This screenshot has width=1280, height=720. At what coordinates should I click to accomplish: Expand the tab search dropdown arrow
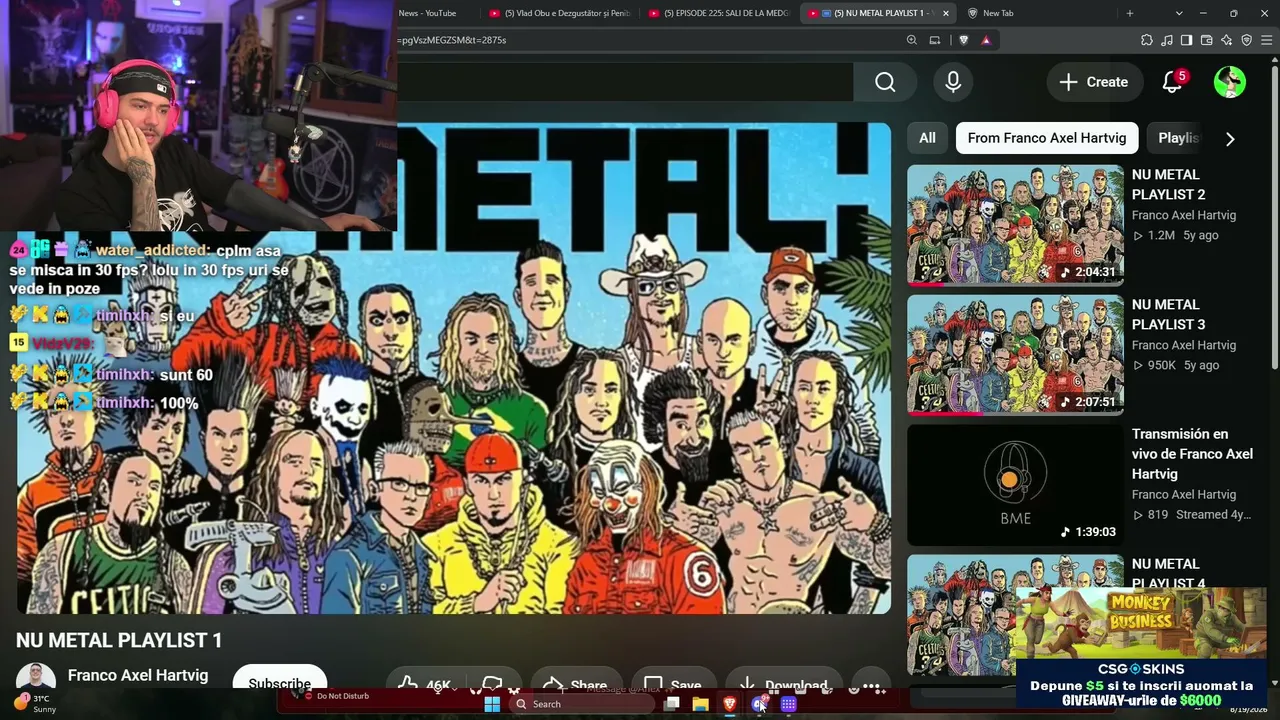coord(1179,13)
